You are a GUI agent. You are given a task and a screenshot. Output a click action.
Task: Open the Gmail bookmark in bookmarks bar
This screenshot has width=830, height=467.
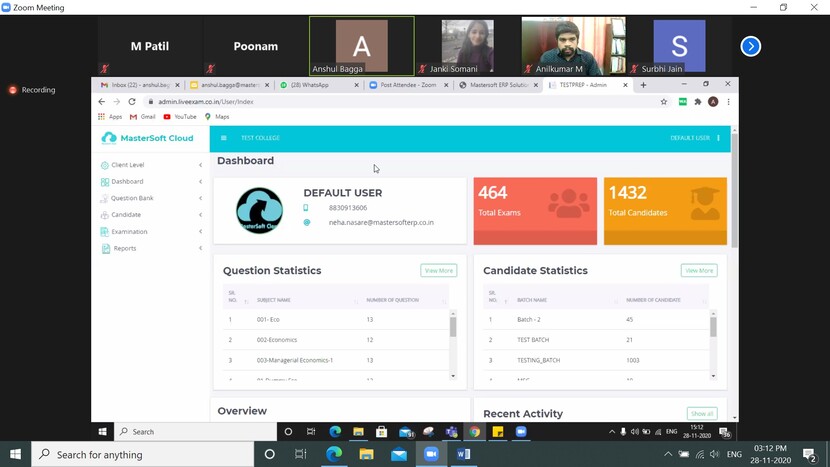(141, 117)
